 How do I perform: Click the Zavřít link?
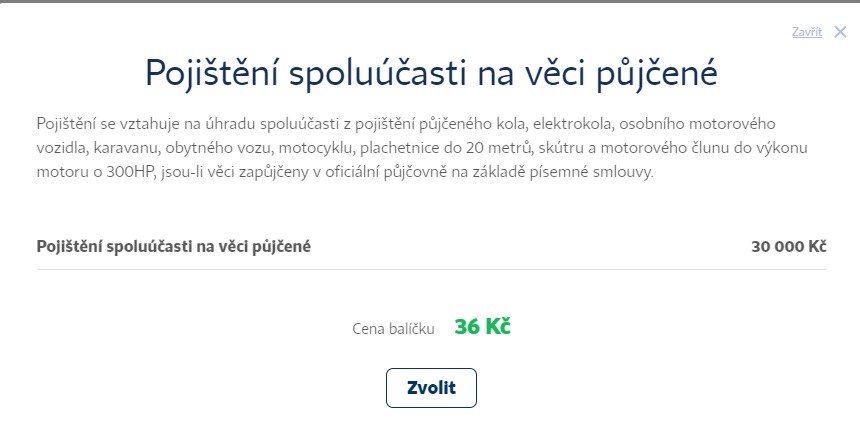pos(807,32)
